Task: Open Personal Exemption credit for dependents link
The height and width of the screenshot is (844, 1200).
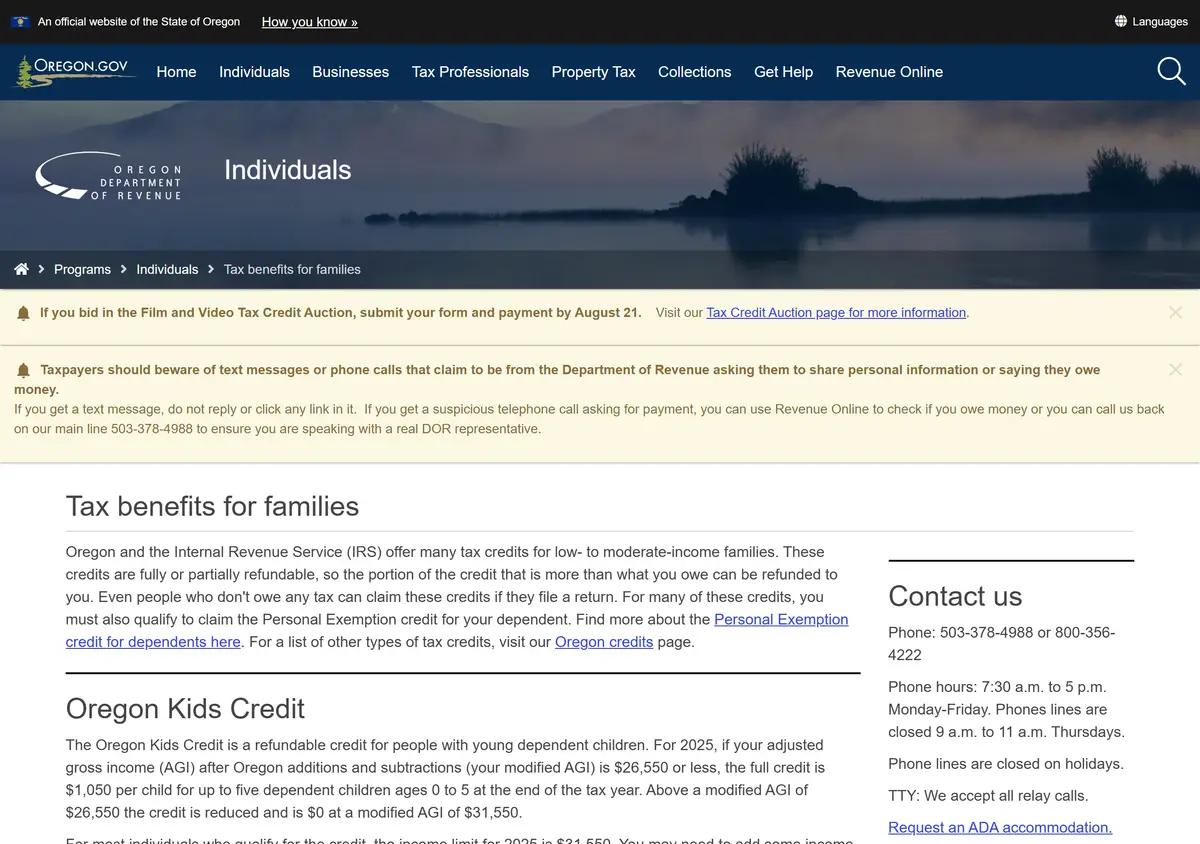Action: (457, 631)
